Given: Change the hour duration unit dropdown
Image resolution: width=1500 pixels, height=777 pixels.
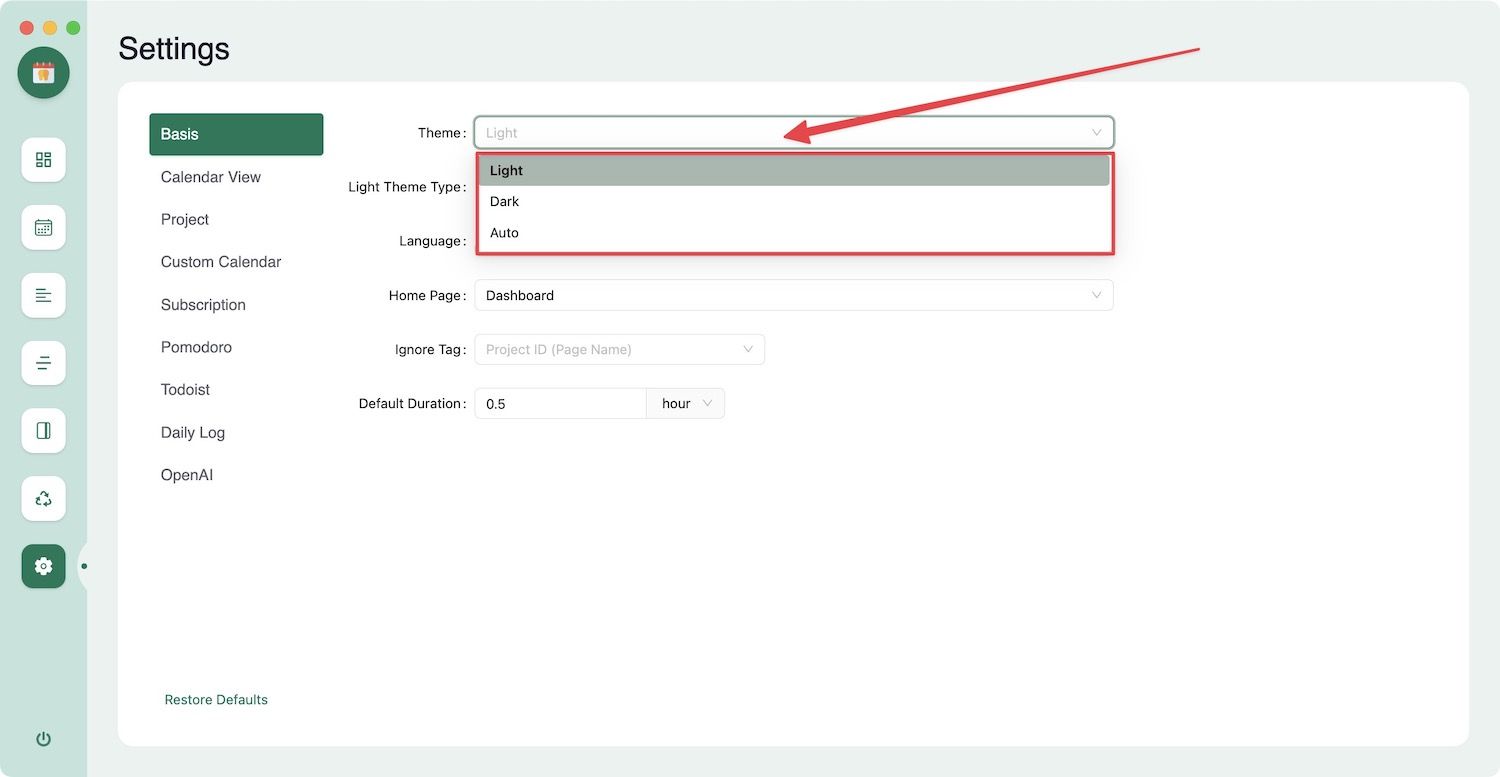Looking at the screenshot, I should point(686,404).
